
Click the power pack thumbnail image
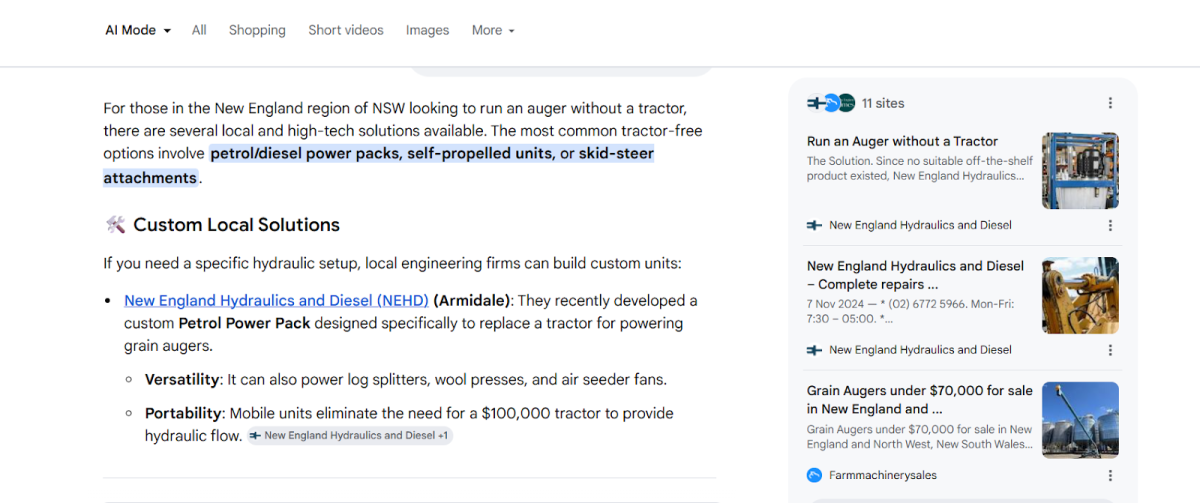[x=1080, y=170]
